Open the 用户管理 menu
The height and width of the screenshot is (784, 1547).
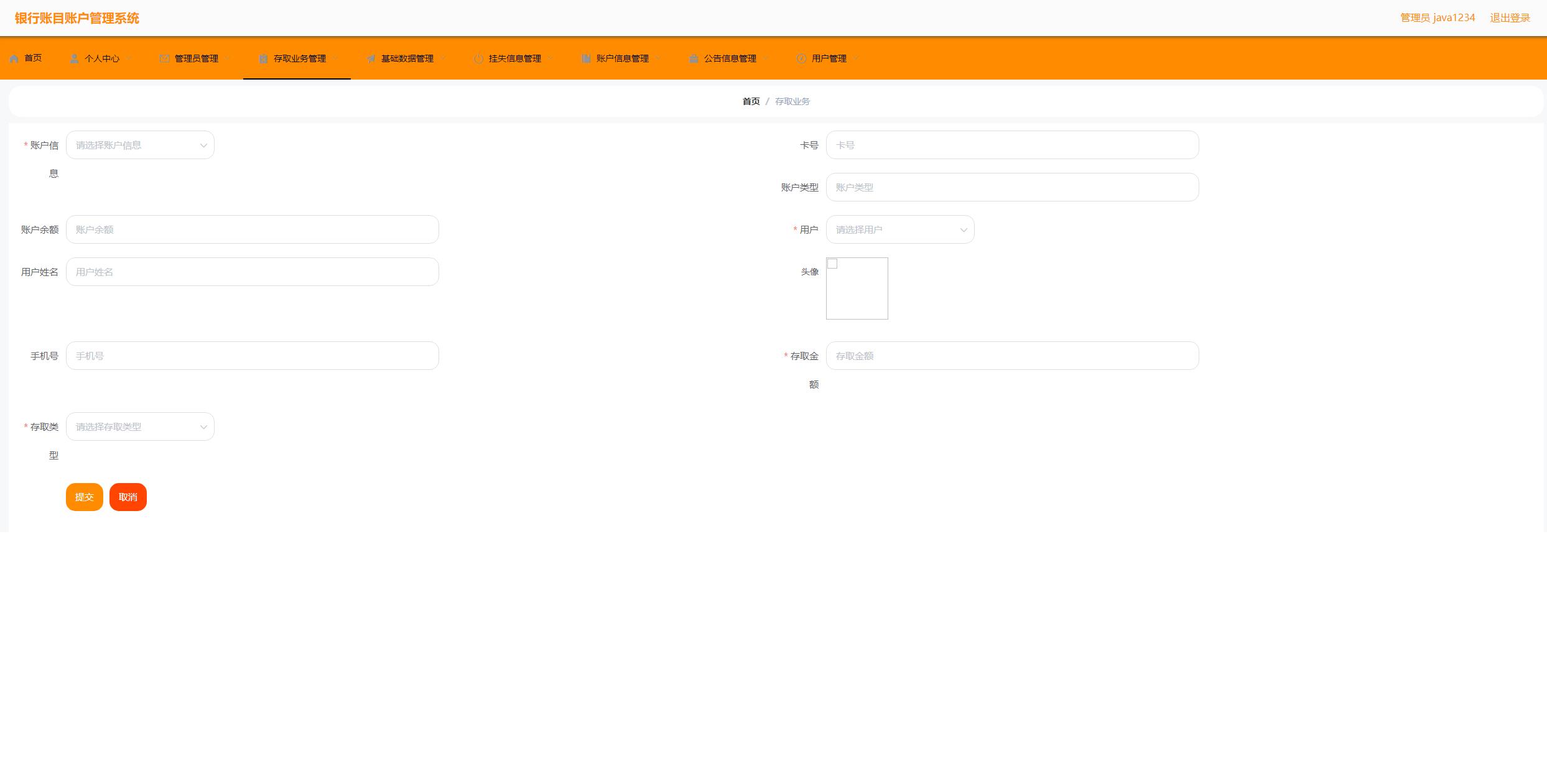pos(829,58)
